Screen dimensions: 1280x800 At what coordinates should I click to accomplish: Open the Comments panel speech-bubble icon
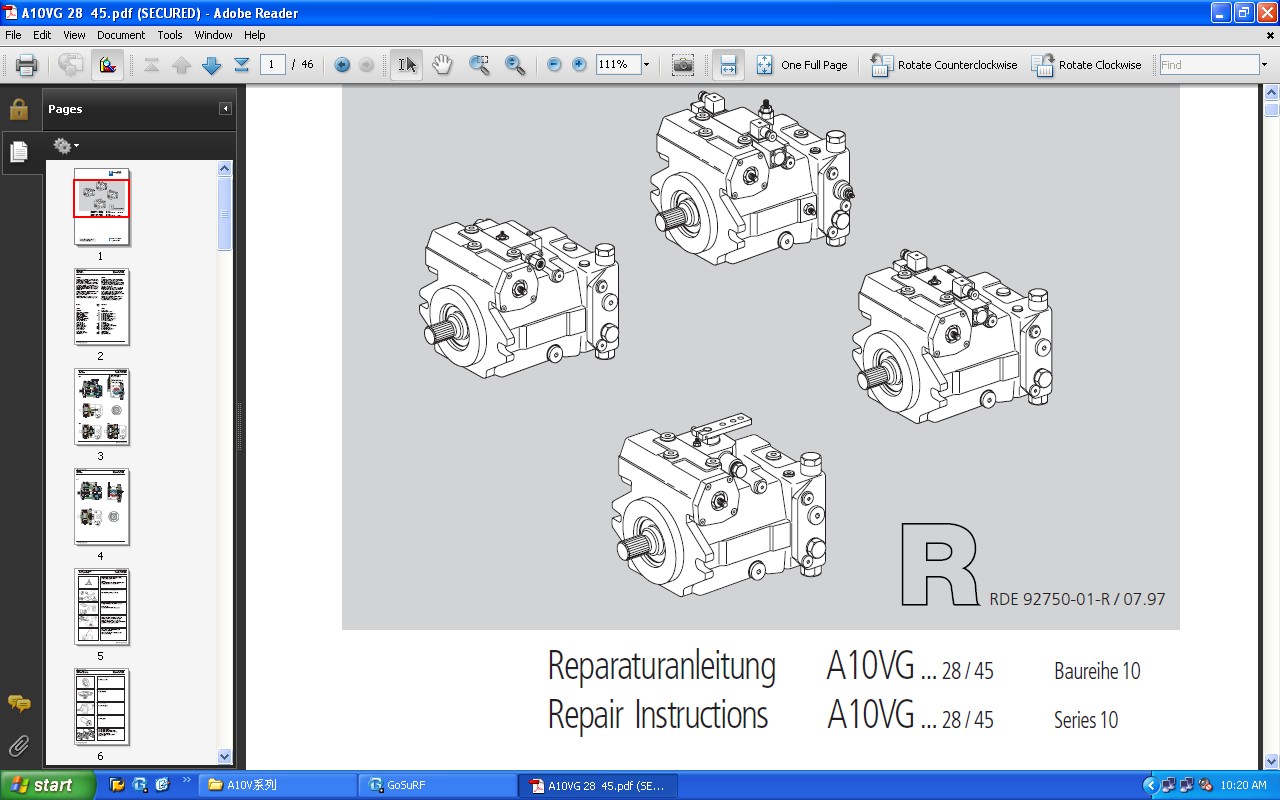click(19, 703)
